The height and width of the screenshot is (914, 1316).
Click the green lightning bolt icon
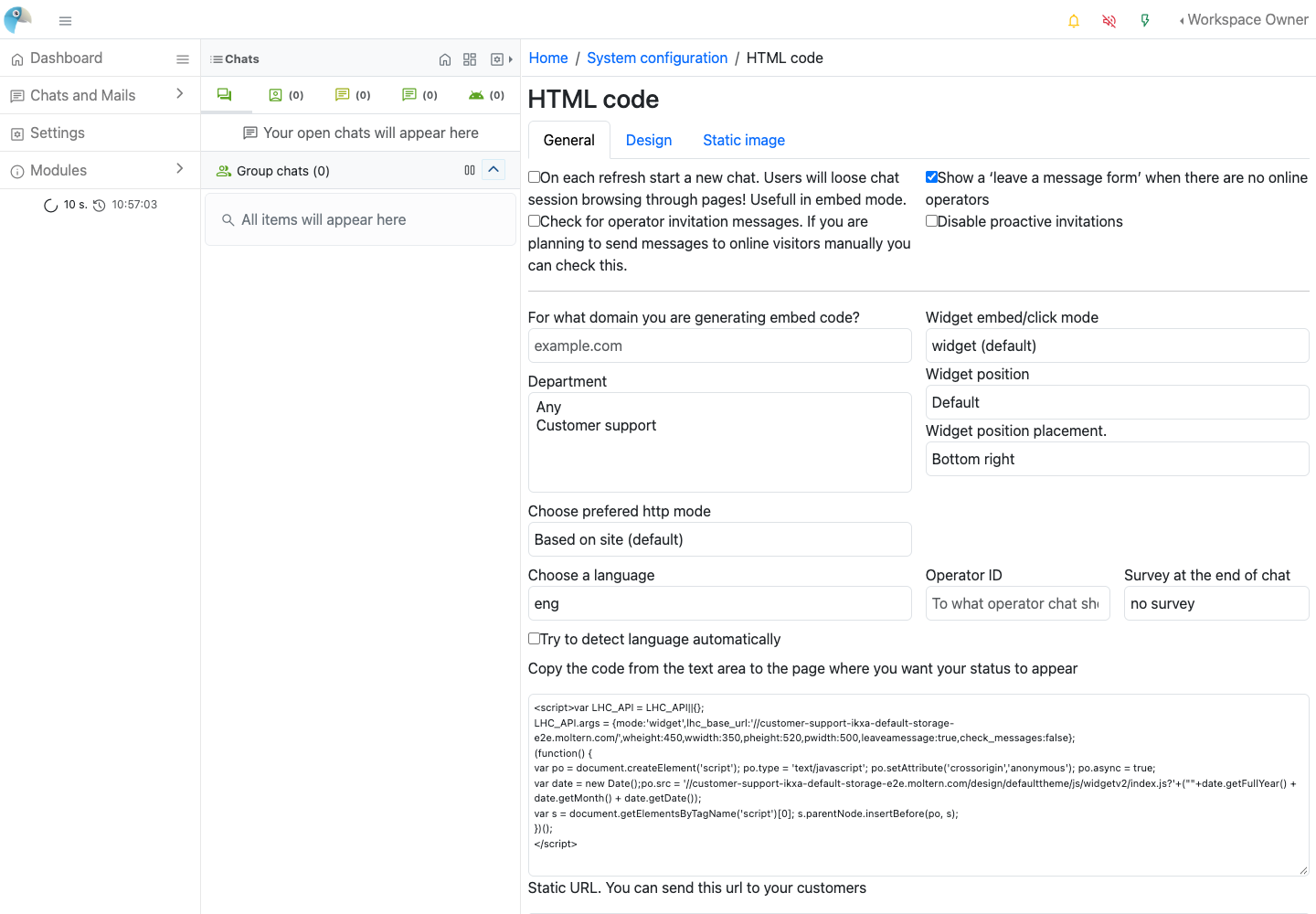(x=1145, y=20)
